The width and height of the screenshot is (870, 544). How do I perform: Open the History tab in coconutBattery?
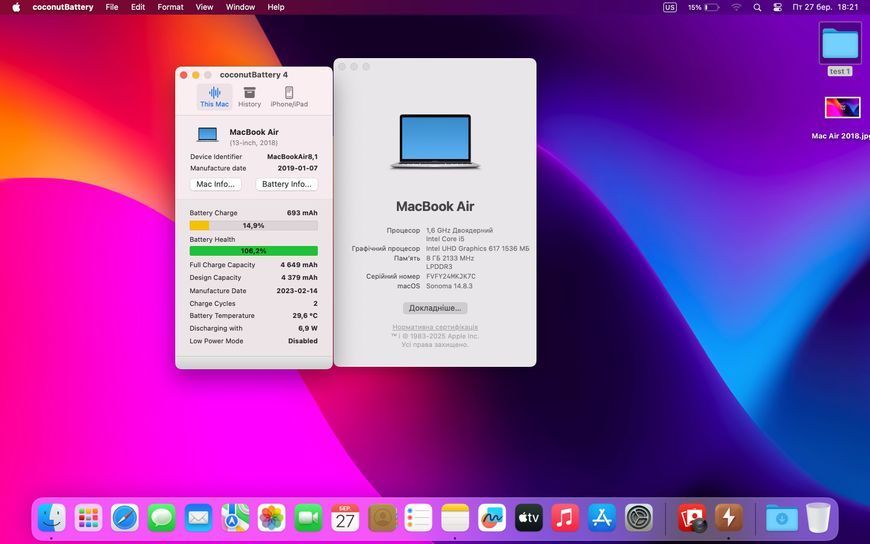(249, 97)
